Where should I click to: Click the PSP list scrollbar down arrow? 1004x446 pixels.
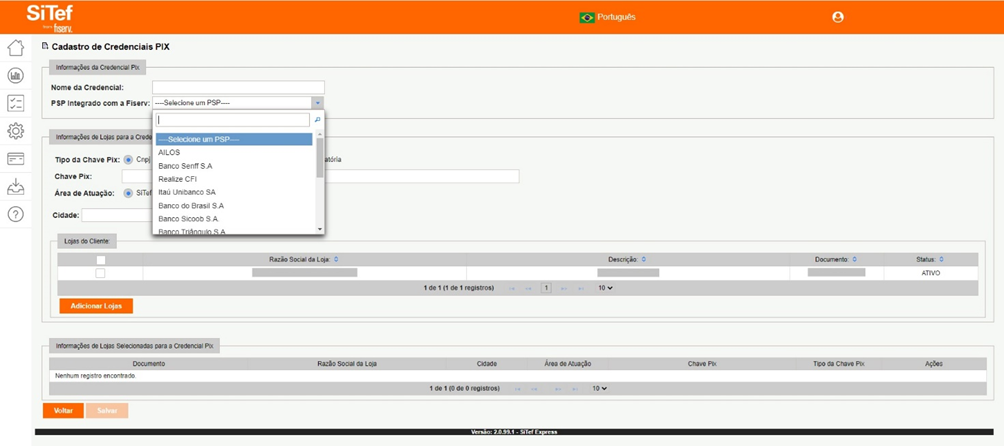(x=320, y=229)
